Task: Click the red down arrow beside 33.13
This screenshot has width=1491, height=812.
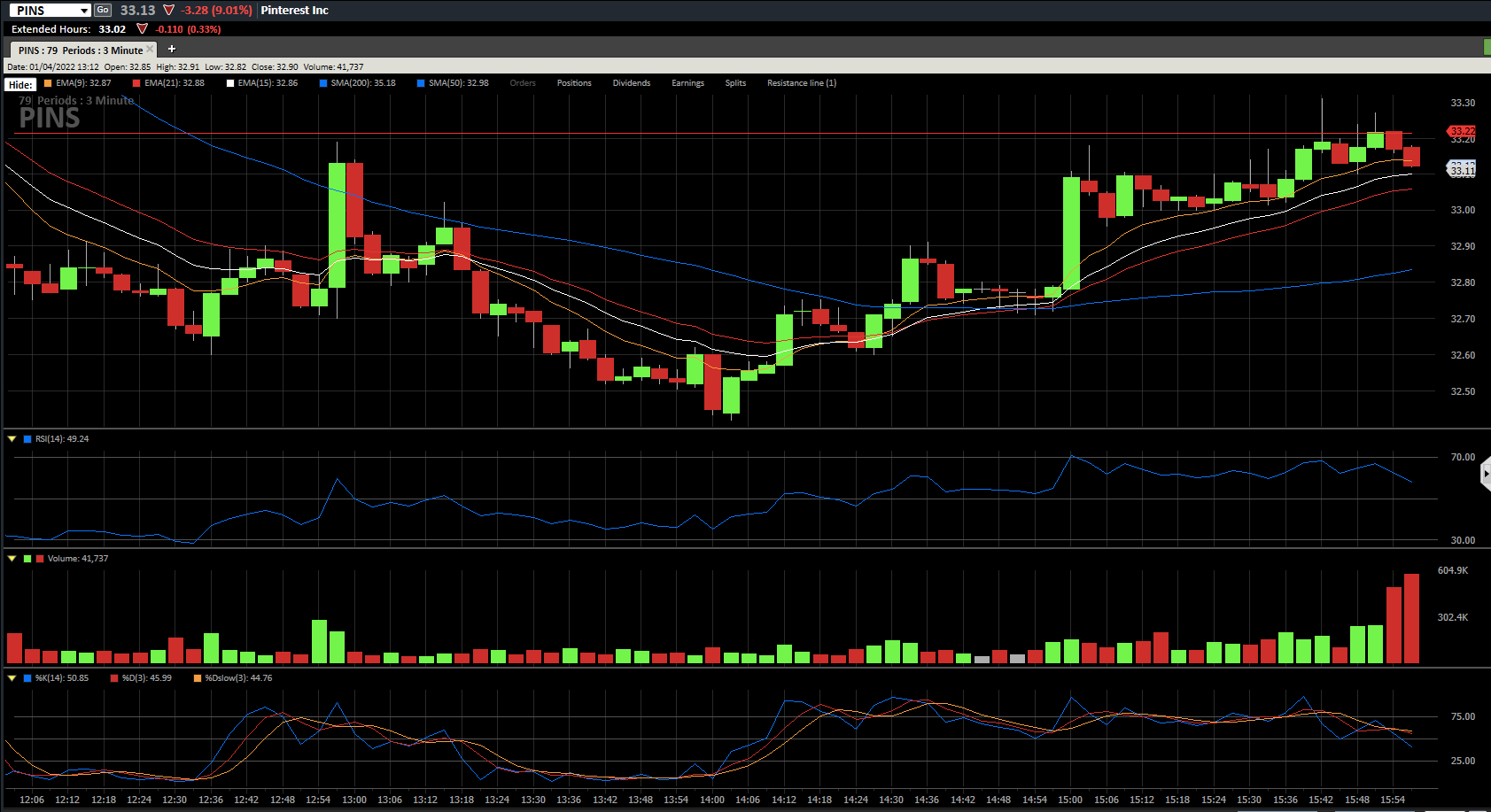Action: click(x=168, y=11)
